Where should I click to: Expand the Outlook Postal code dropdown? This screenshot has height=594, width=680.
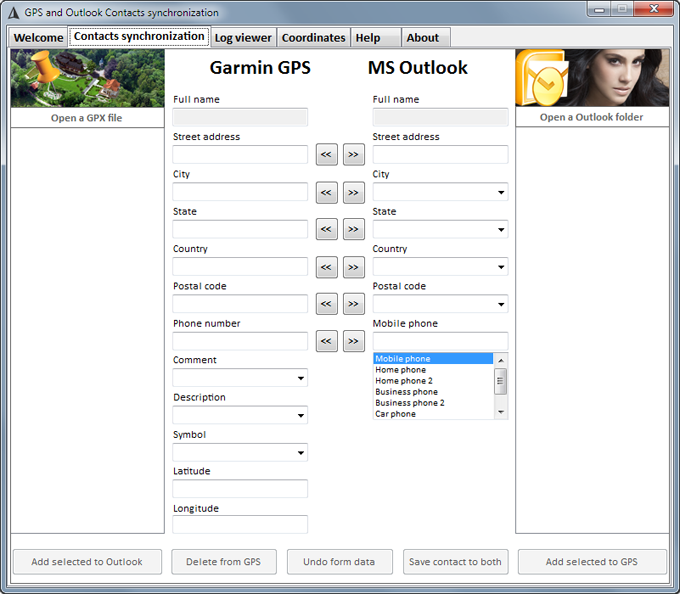(501, 304)
